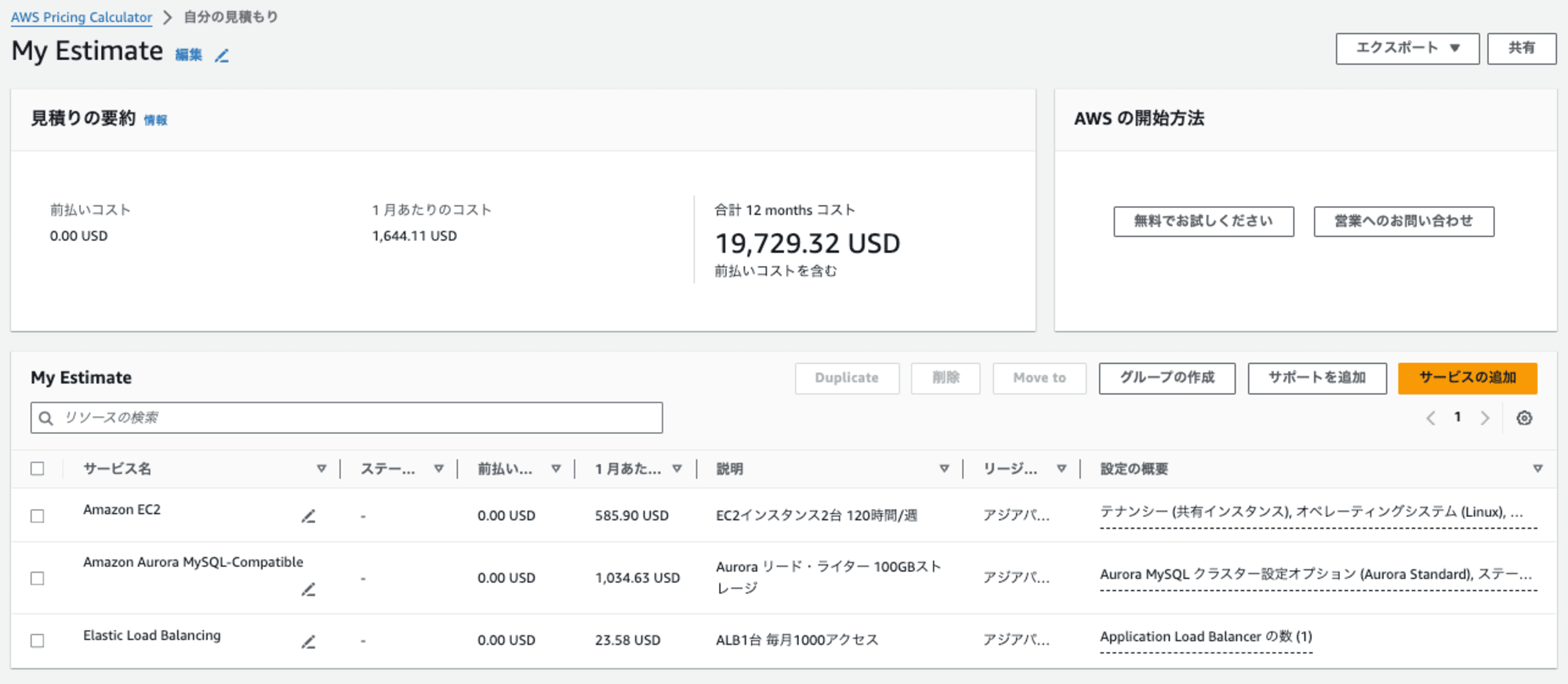Sort by 設定の概要 column arrow
The height and width of the screenshot is (684, 1568).
coord(1538,468)
